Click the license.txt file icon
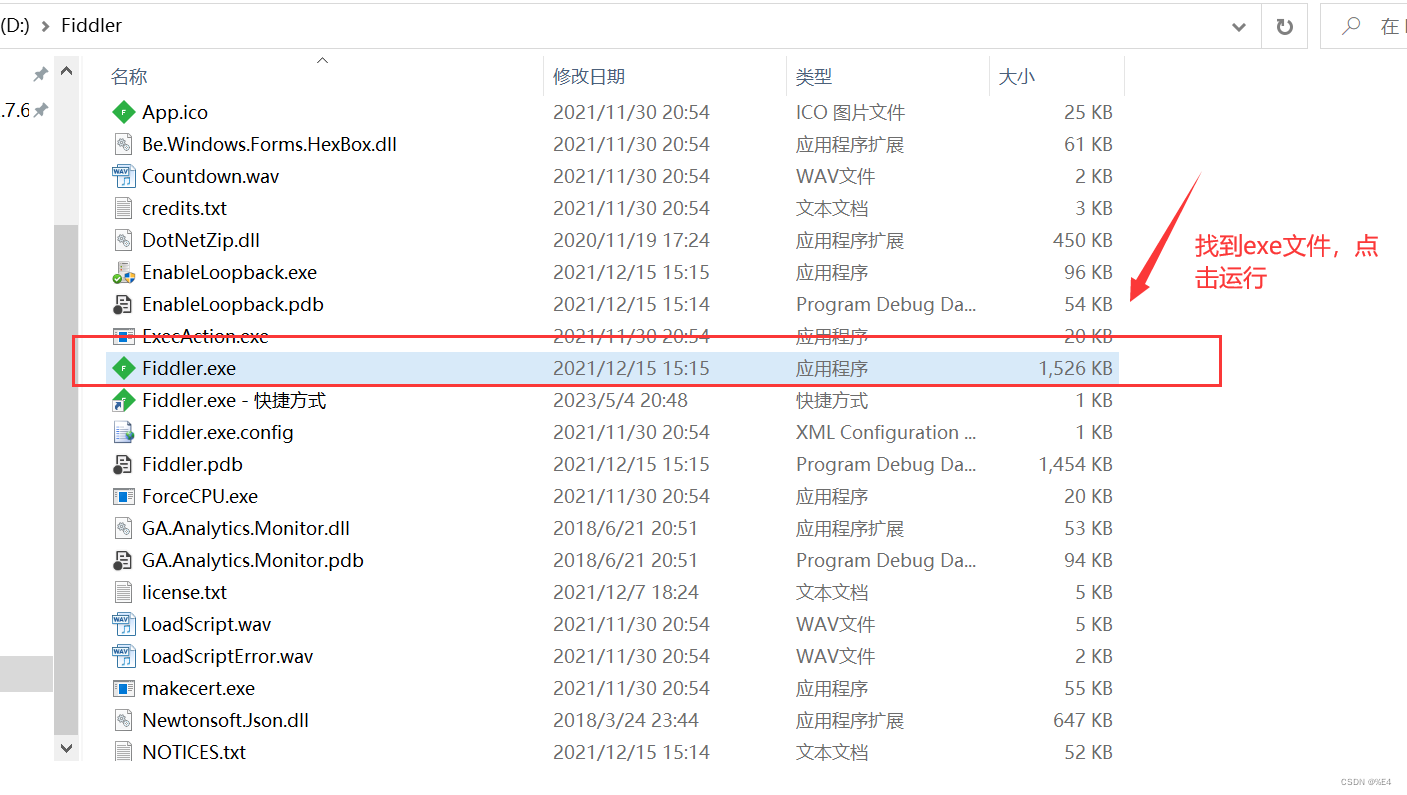 124,592
